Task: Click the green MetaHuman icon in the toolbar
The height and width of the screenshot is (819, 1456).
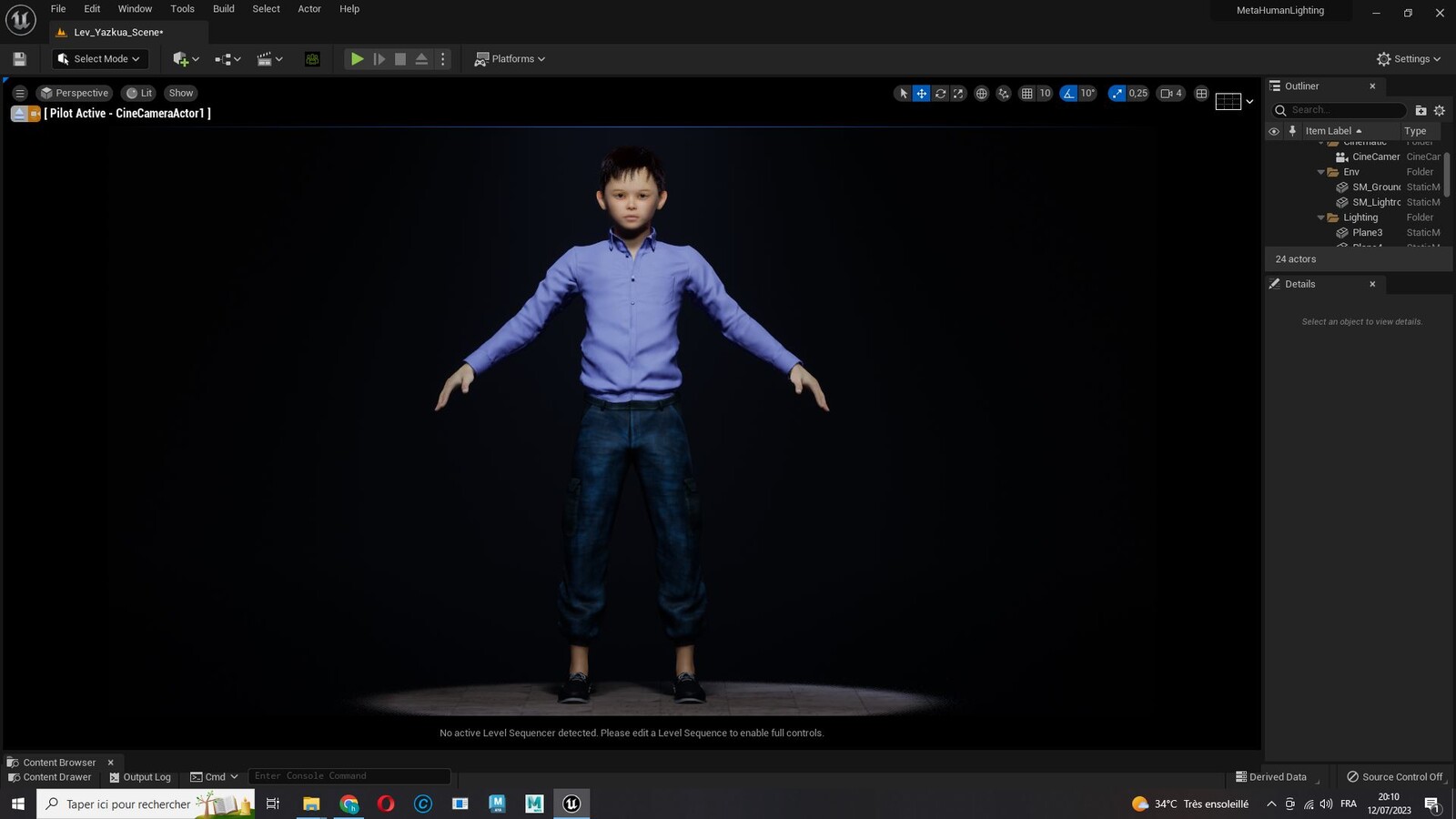Action: [312, 59]
